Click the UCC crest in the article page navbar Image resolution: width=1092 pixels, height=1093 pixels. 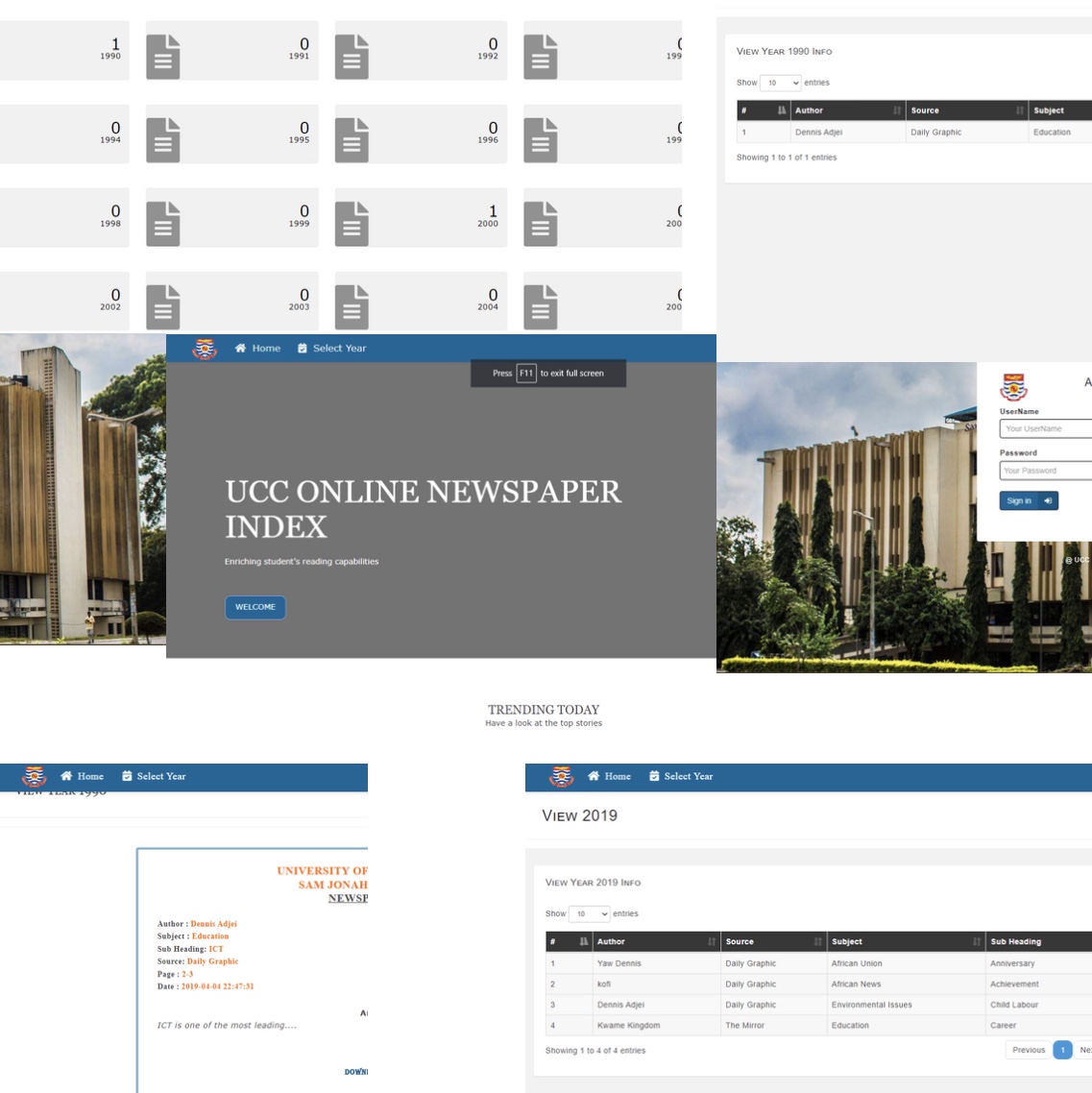(x=35, y=776)
